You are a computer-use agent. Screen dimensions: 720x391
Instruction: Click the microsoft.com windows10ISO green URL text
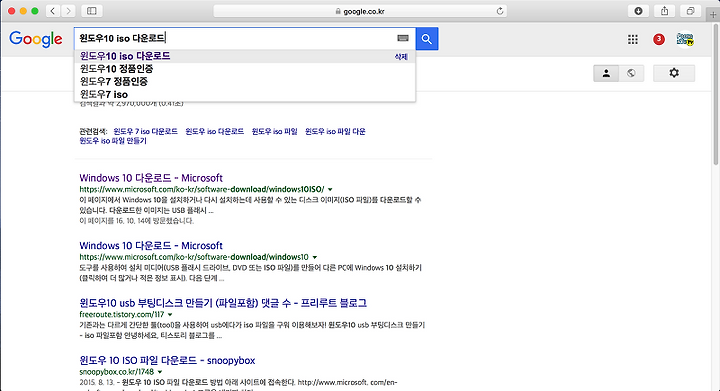tap(202, 189)
